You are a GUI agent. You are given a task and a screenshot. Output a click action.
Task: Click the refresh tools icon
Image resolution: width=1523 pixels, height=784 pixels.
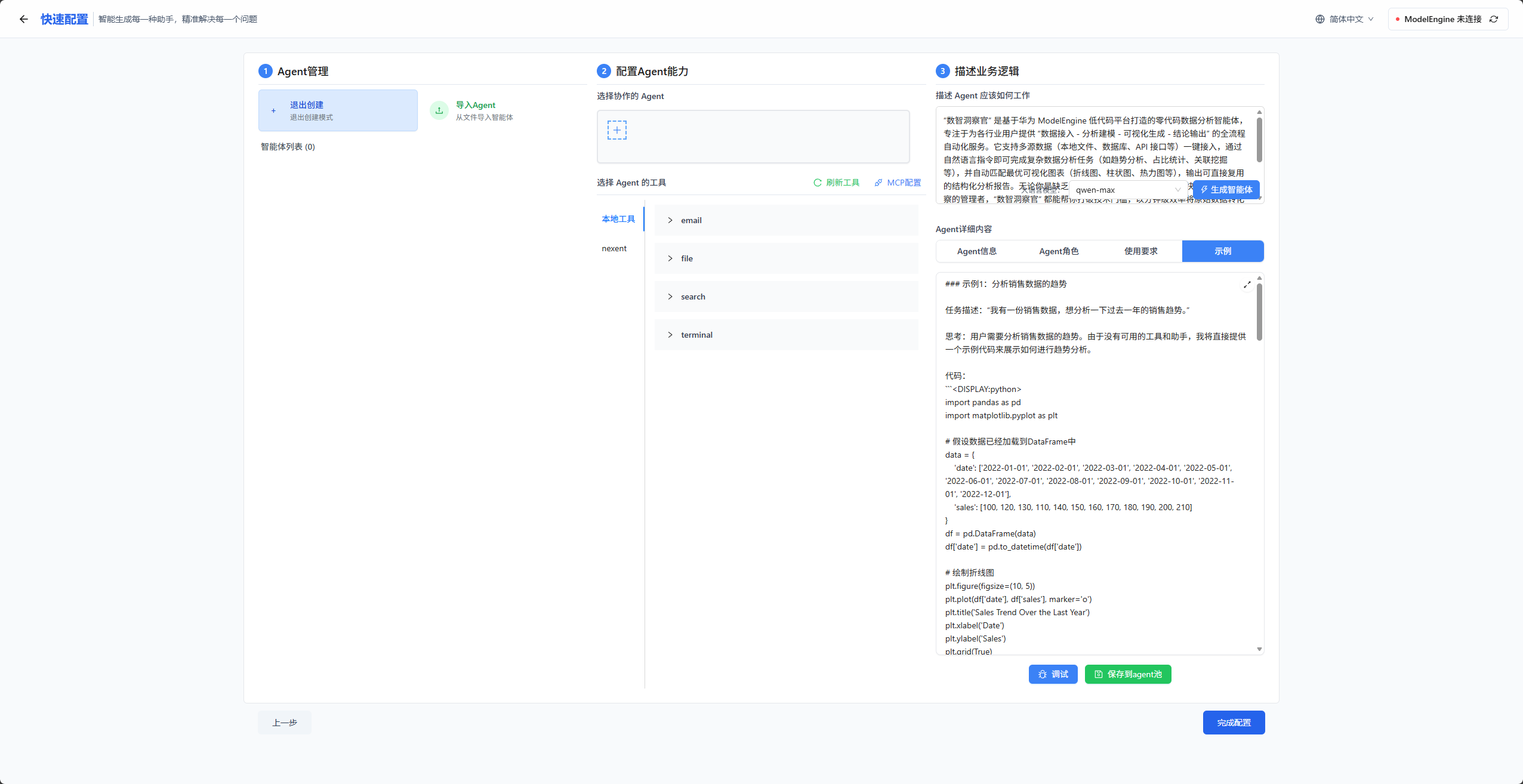coord(818,183)
